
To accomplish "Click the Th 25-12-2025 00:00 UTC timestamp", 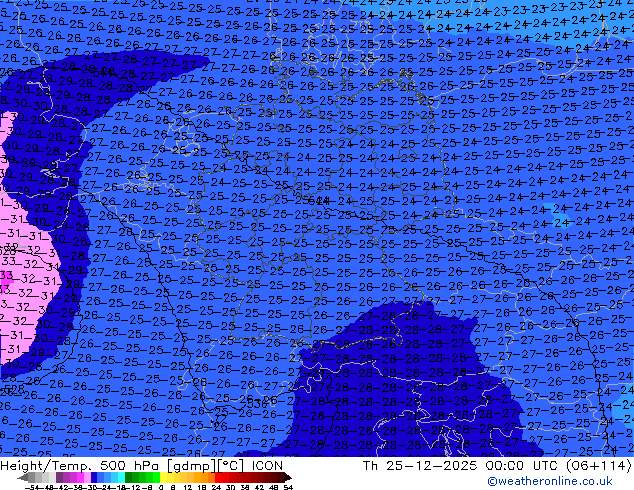I will coord(497,465).
